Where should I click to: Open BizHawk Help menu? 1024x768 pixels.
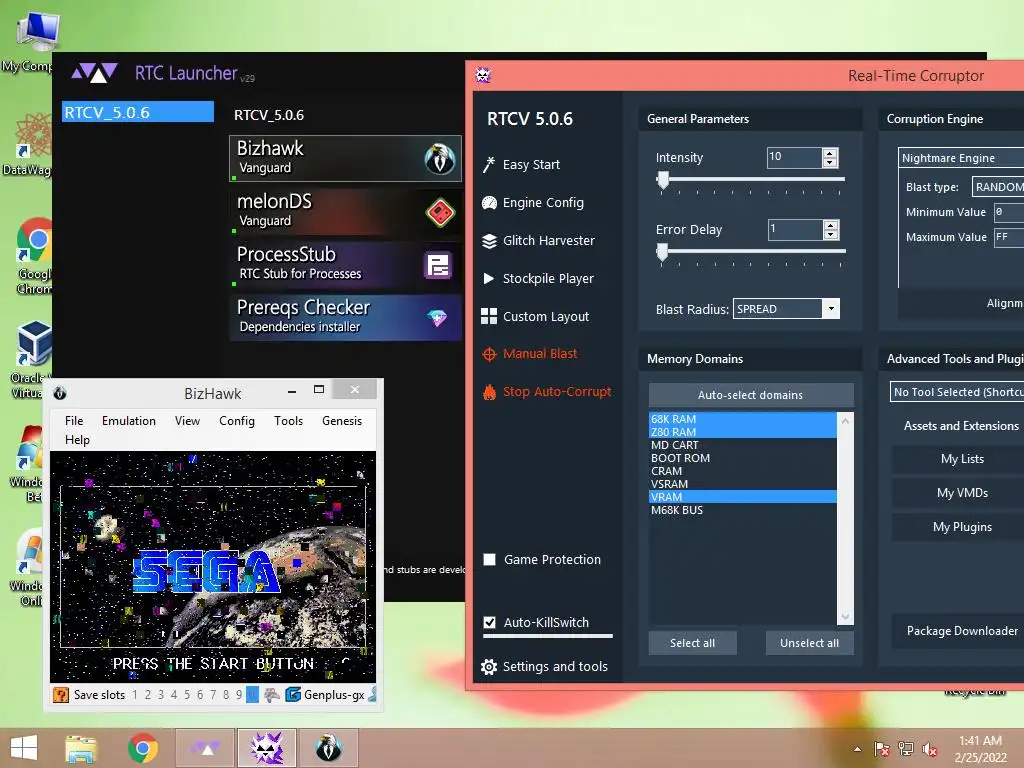point(77,440)
